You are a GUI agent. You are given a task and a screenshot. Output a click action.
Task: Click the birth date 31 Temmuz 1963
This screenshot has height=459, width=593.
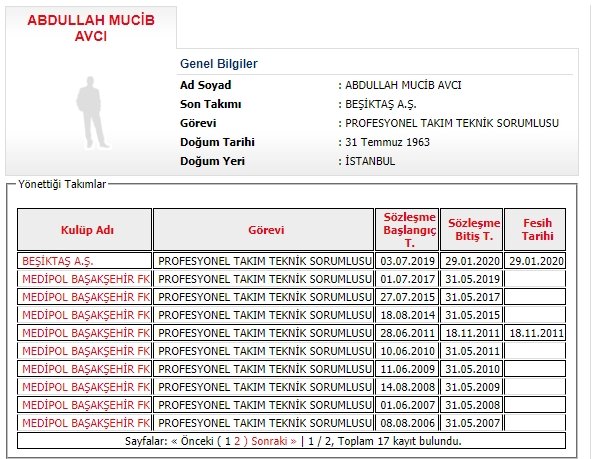387,142
